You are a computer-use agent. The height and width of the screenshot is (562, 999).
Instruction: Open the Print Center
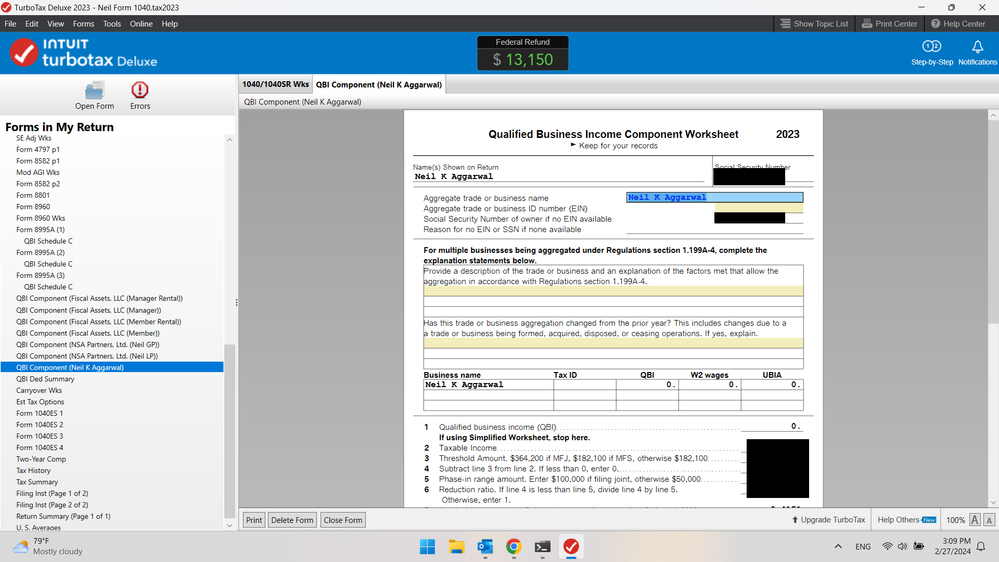click(x=889, y=24)
